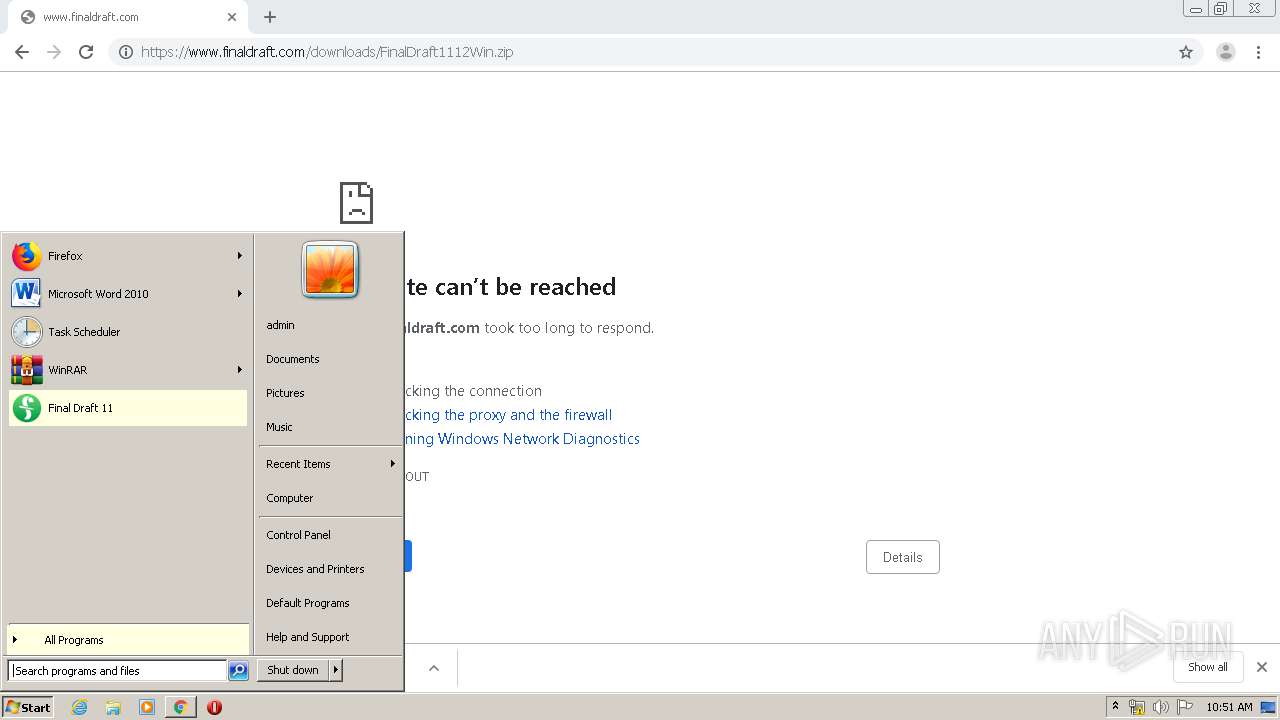Viewport: 1280px width, 720px height.
Task: Click the Chrome address bar URL
Action: pos(327,52)
